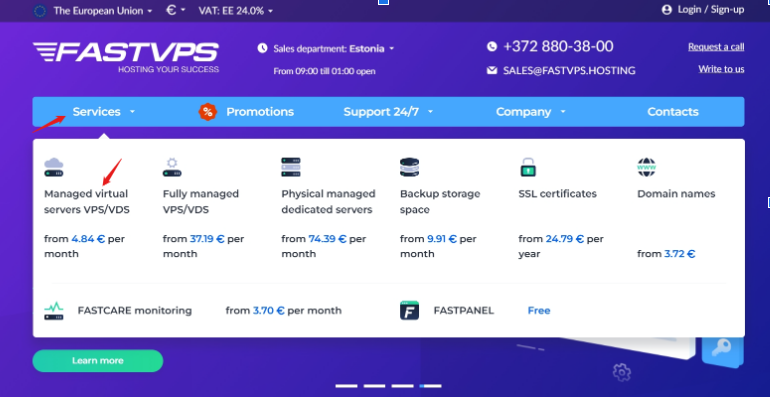Image resolution: width=770 pixels, height=397 pixels.
Task: Expand the Services menu arrow
Action: [x=132, y=112]
